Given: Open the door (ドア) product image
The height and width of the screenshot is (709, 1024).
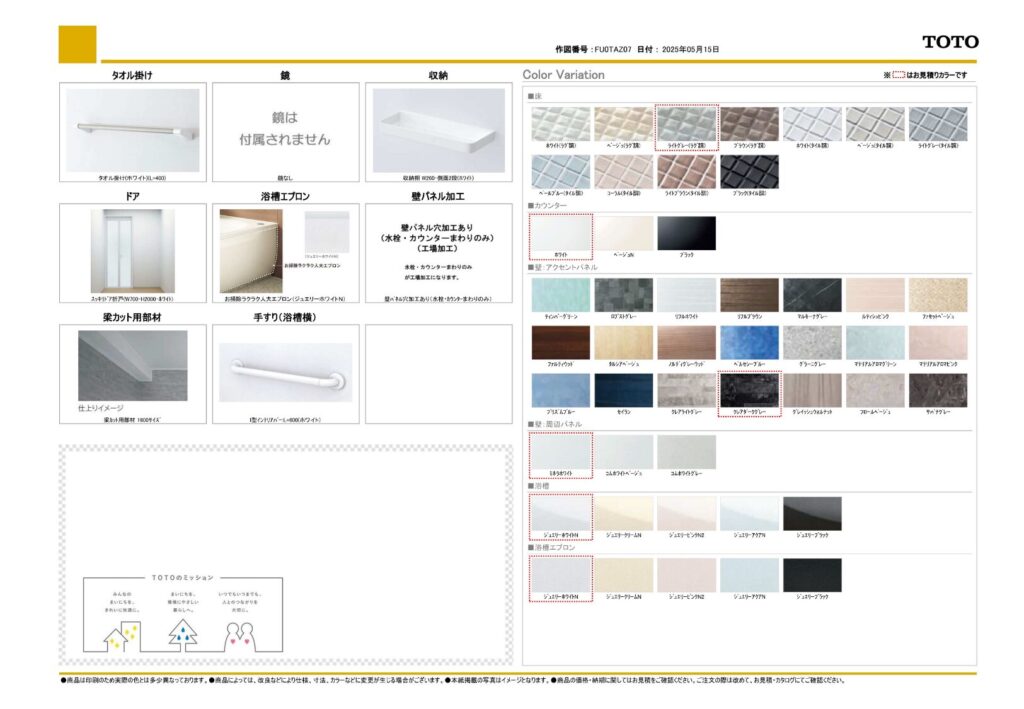Looking at the screenshot, I should (x=133, y=250).
